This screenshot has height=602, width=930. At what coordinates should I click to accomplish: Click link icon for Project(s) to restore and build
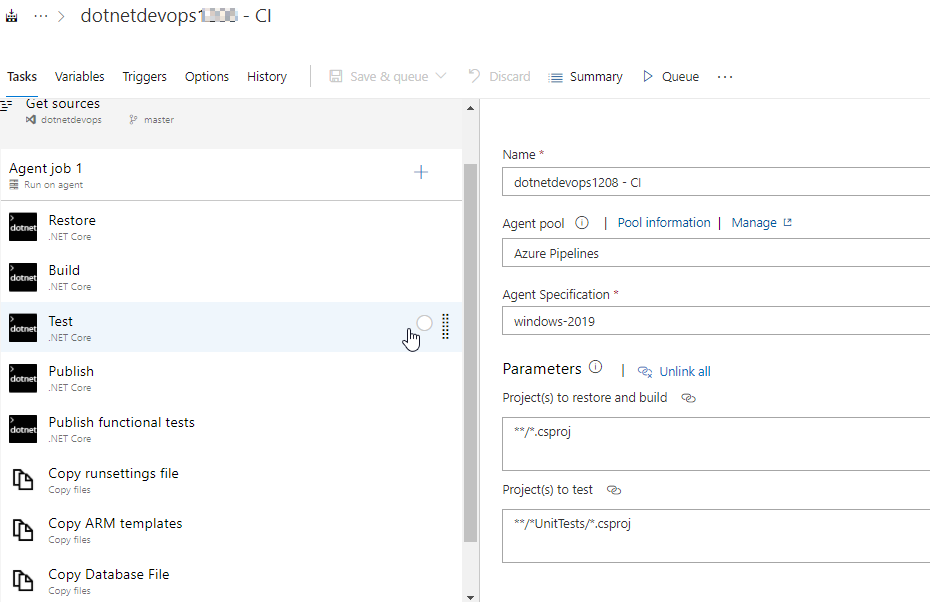[x=688, y=398]
